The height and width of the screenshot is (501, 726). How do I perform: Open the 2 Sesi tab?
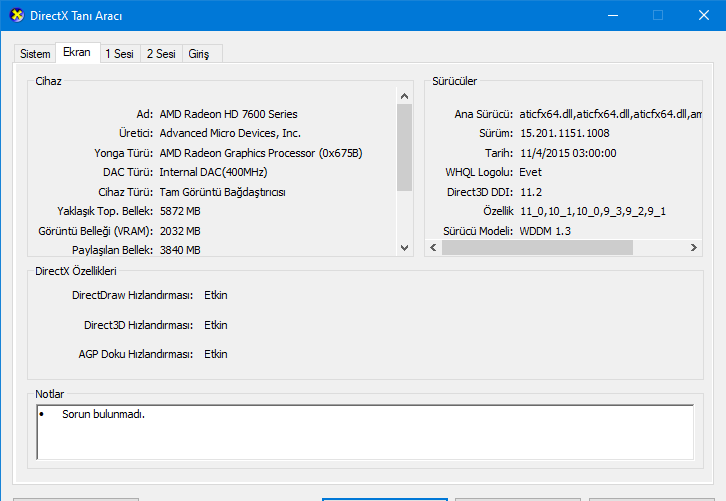161,54
